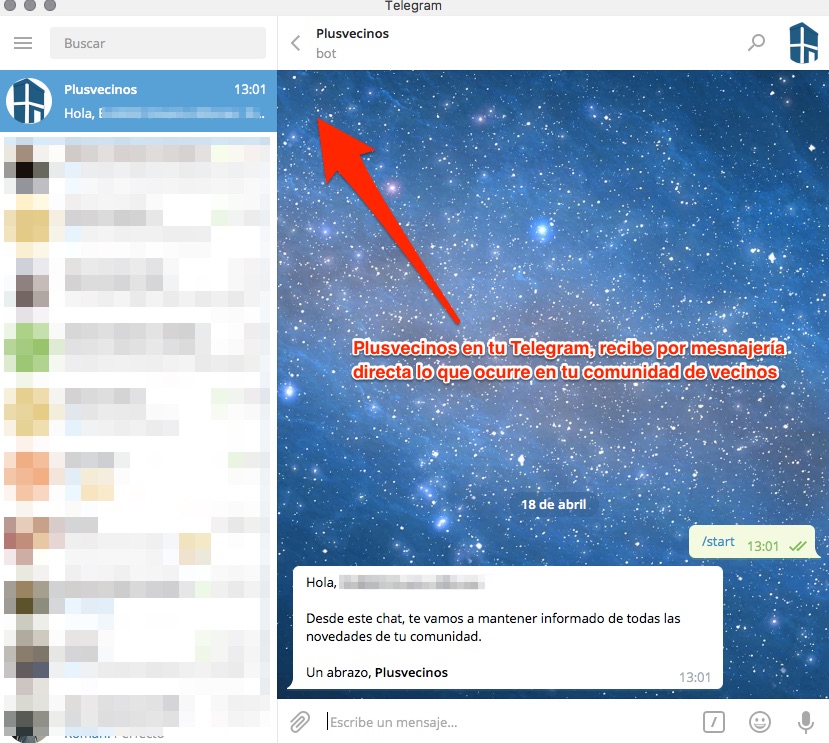Open the Plusvecinos profile avatar in the header
The height and width of the screenshot is (743, 829).
point(803,42)
